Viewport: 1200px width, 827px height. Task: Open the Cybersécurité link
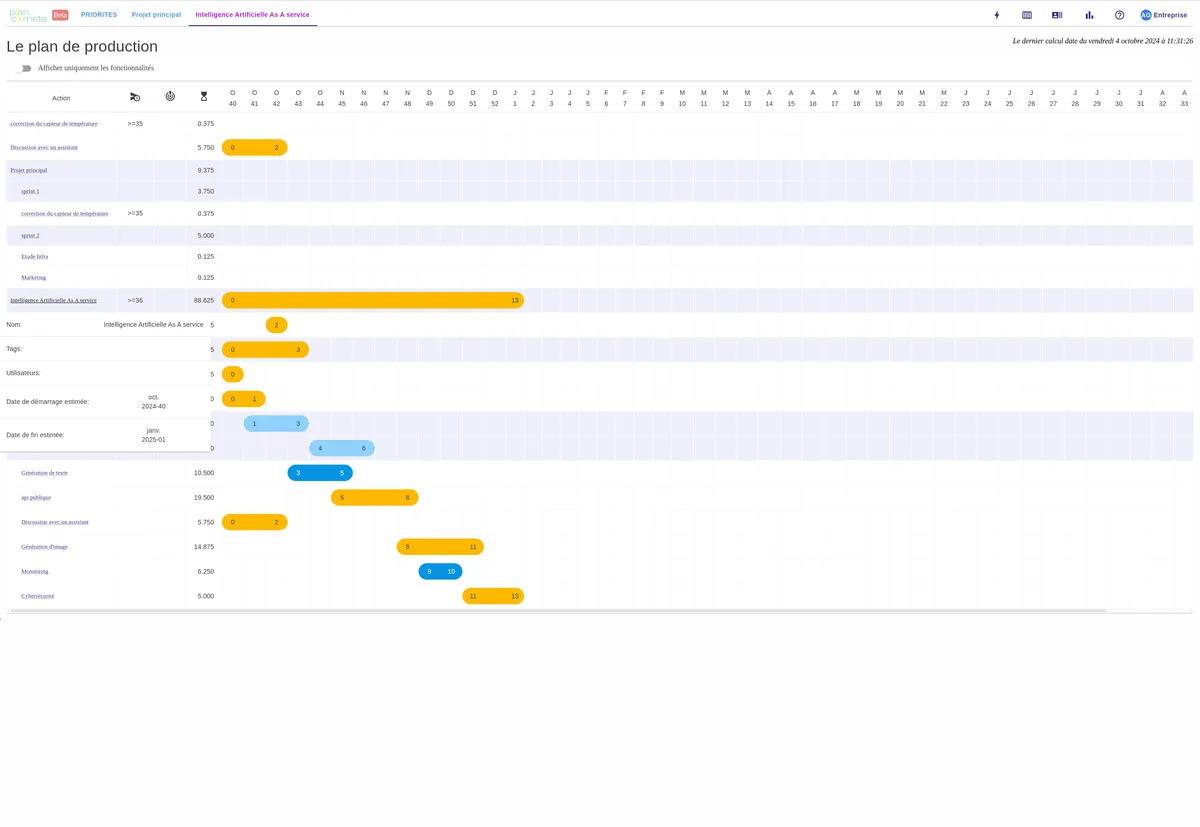(37, 596)
